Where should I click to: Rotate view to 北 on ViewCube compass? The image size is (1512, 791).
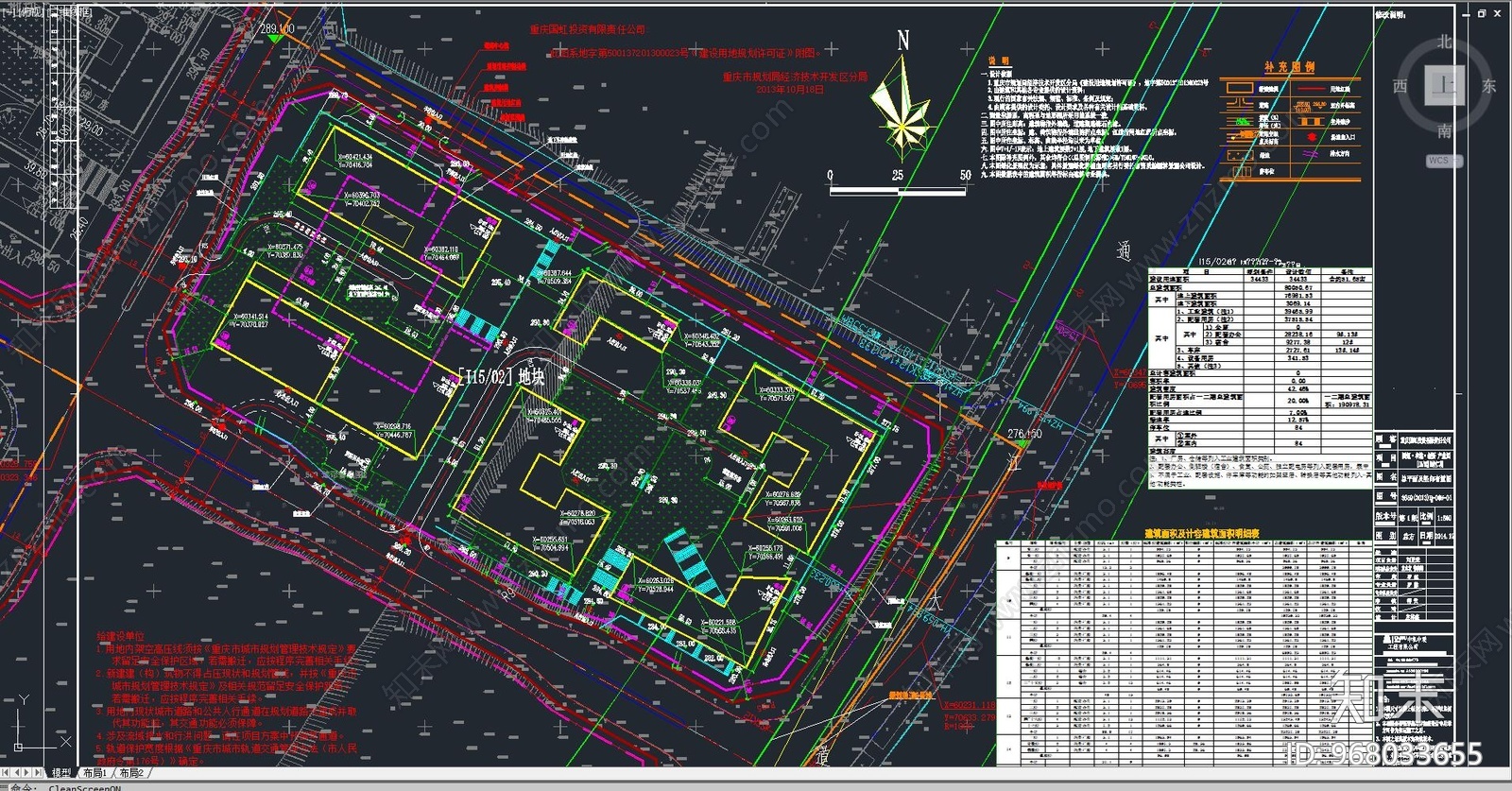(1444, 42)
